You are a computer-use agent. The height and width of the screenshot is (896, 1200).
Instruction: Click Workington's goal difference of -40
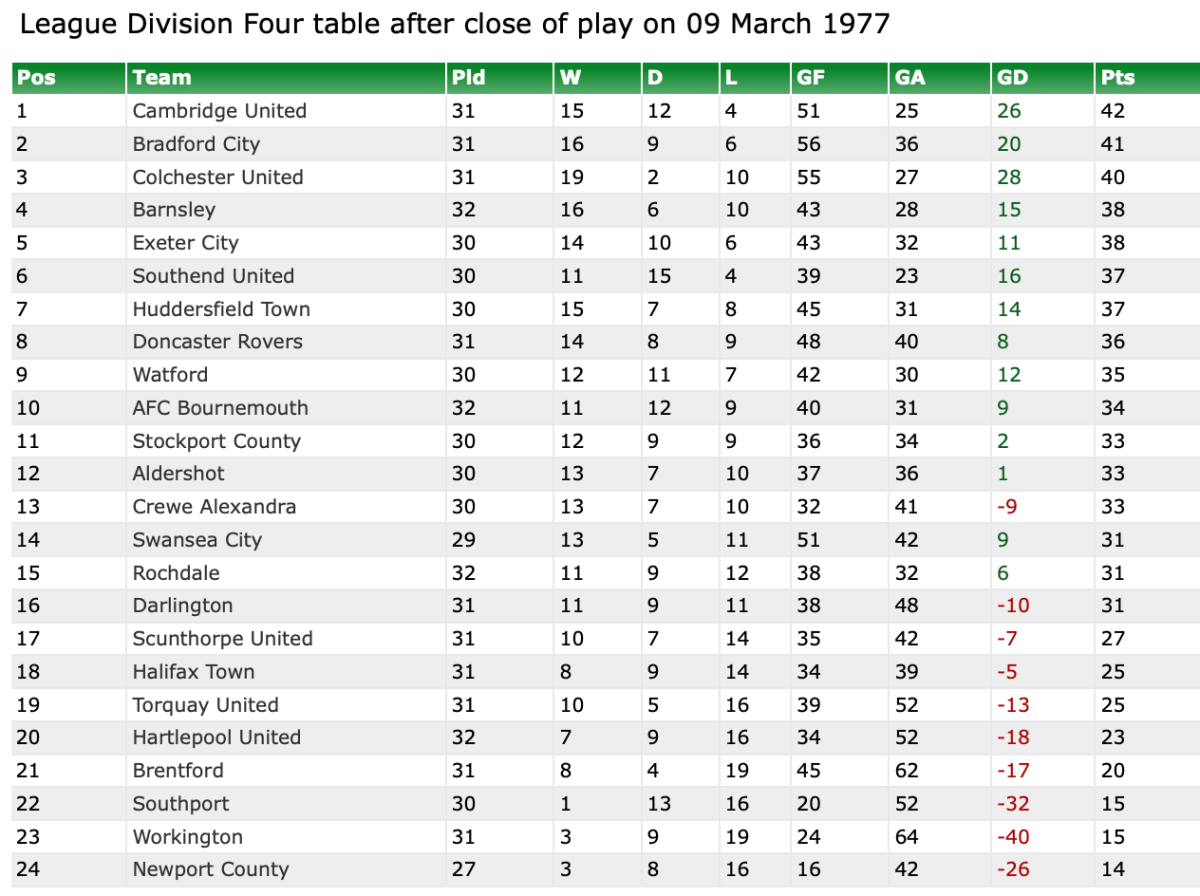coord(1013,837)
